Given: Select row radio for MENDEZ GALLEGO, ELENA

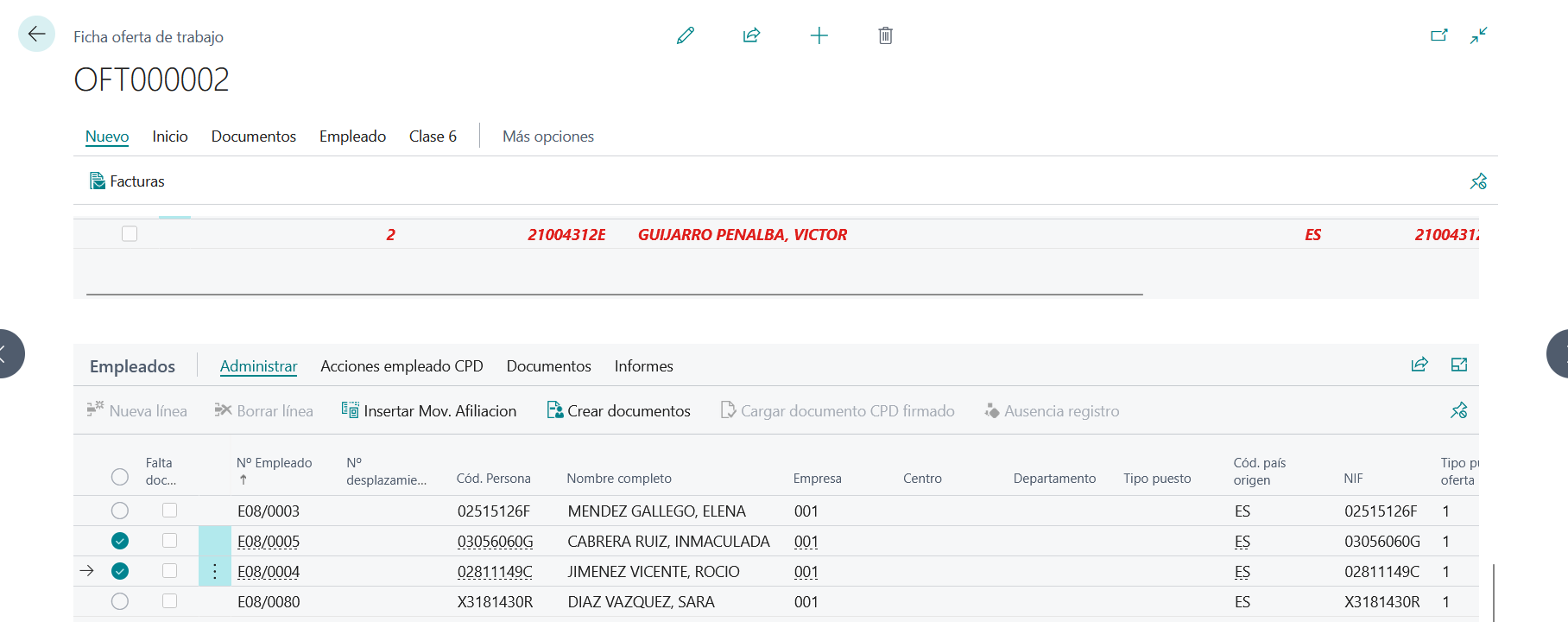Looking at the screenshot, I should pos(120,511).
